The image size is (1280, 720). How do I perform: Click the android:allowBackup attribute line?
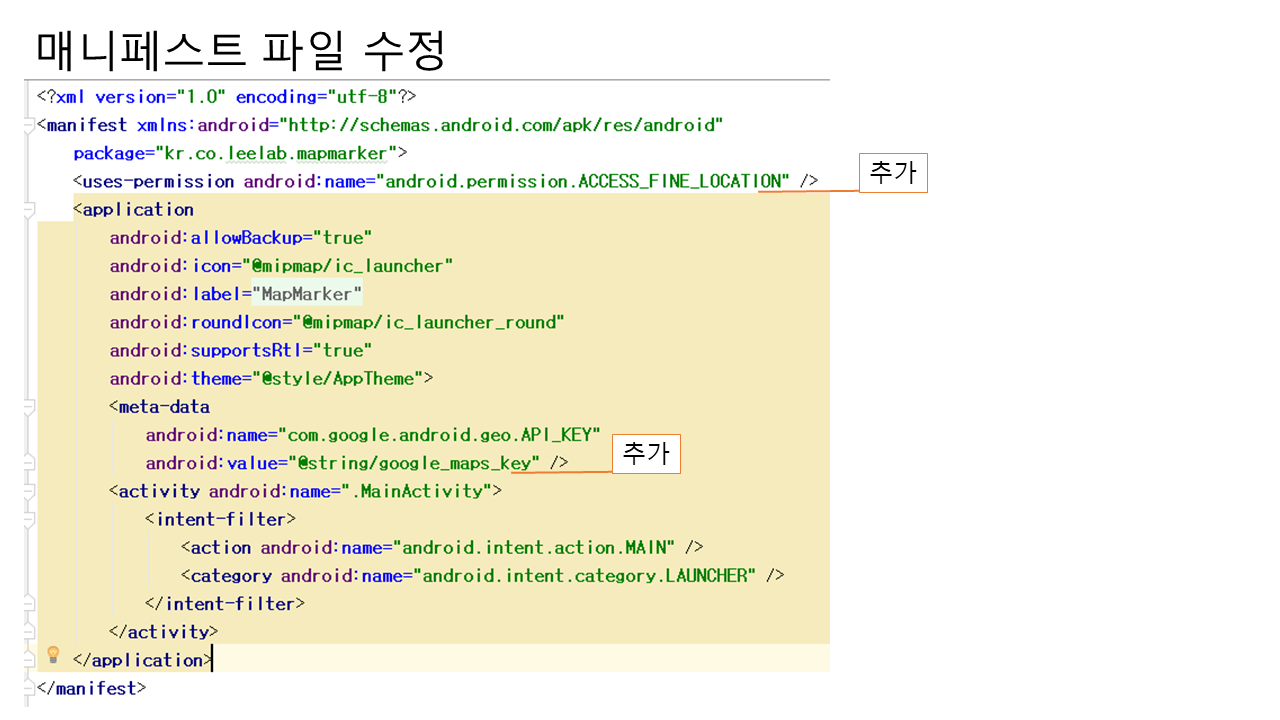click(240, 238)
